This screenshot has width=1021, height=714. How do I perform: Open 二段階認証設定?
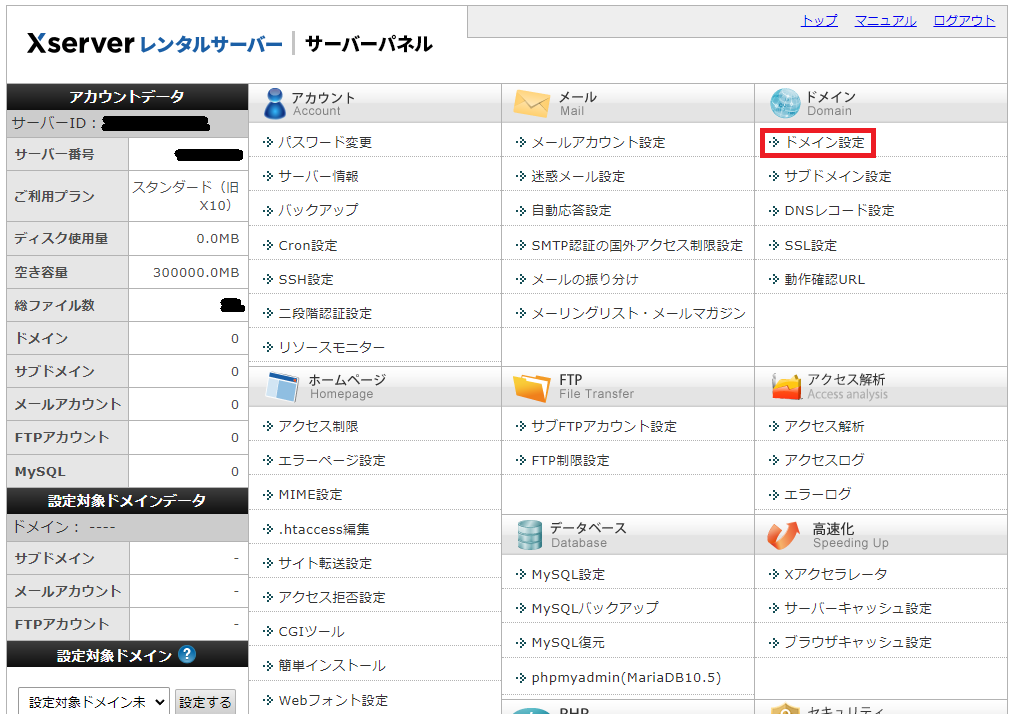click(x=325, y=313)
